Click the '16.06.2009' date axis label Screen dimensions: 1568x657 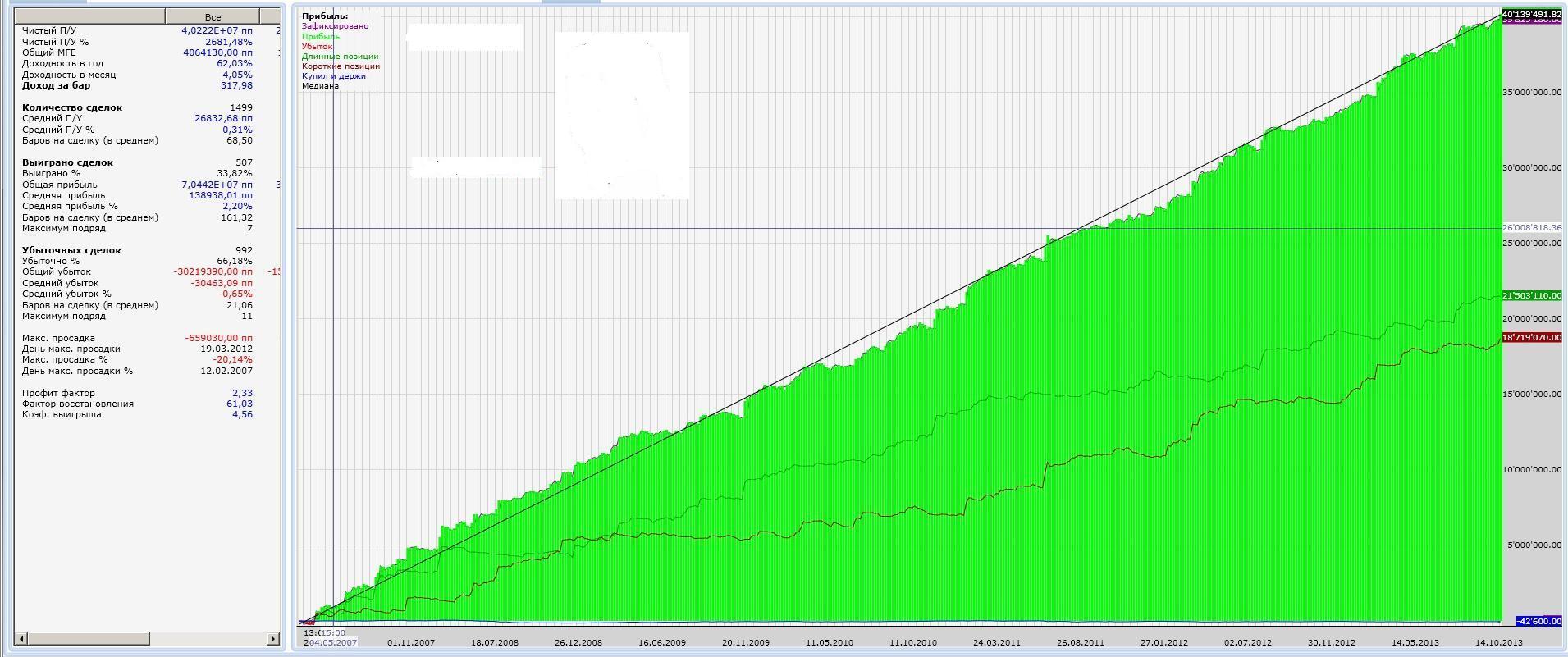click(661, 643)
